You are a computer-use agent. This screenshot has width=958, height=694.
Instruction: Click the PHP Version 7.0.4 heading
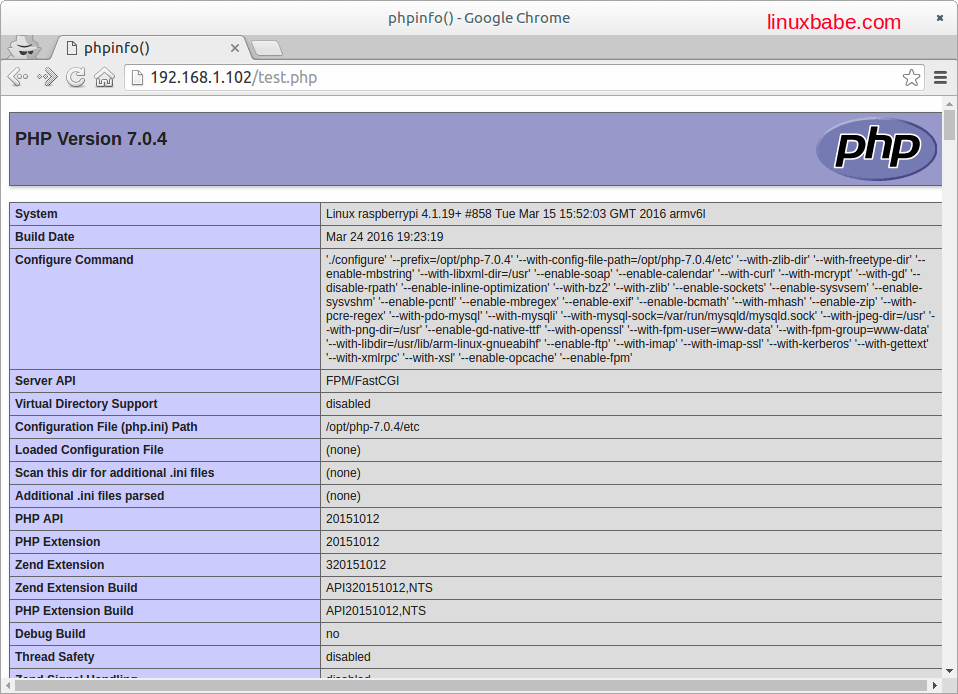(x=91, y=139)
